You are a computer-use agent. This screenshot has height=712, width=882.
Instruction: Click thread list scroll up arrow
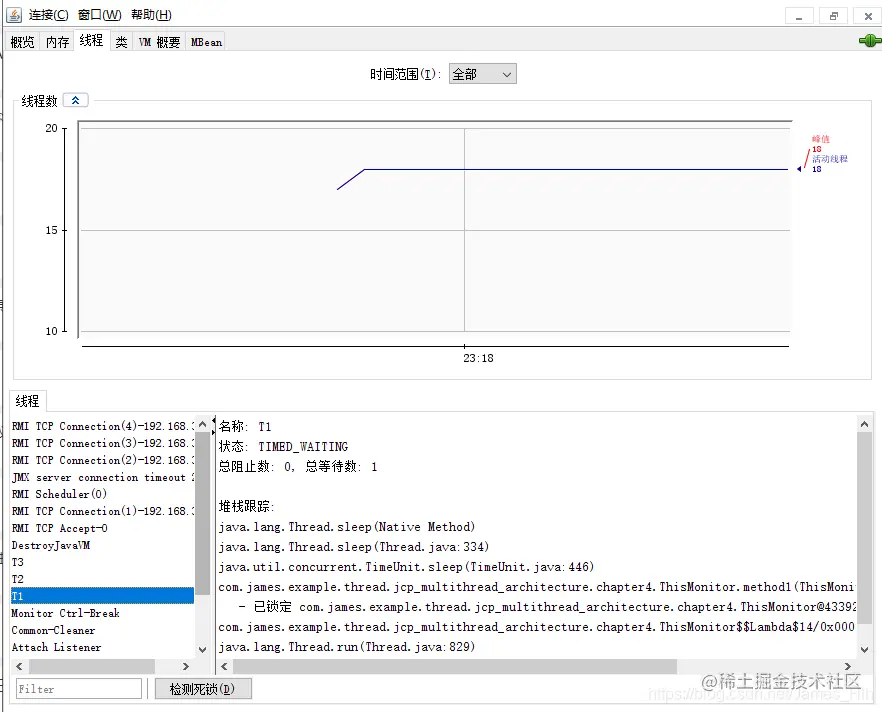[202, 425]
